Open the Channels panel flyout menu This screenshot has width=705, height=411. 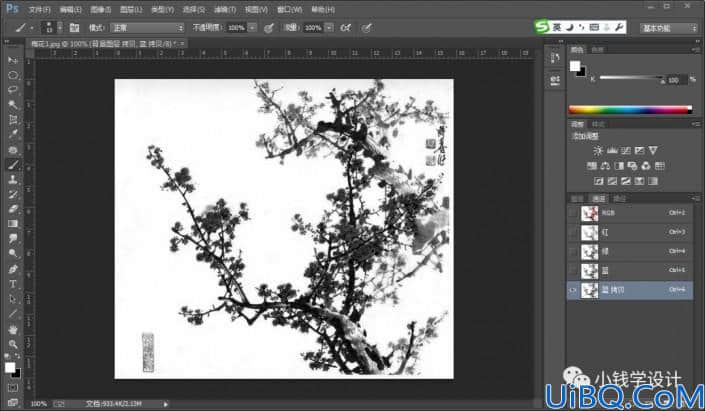(696, 198)
